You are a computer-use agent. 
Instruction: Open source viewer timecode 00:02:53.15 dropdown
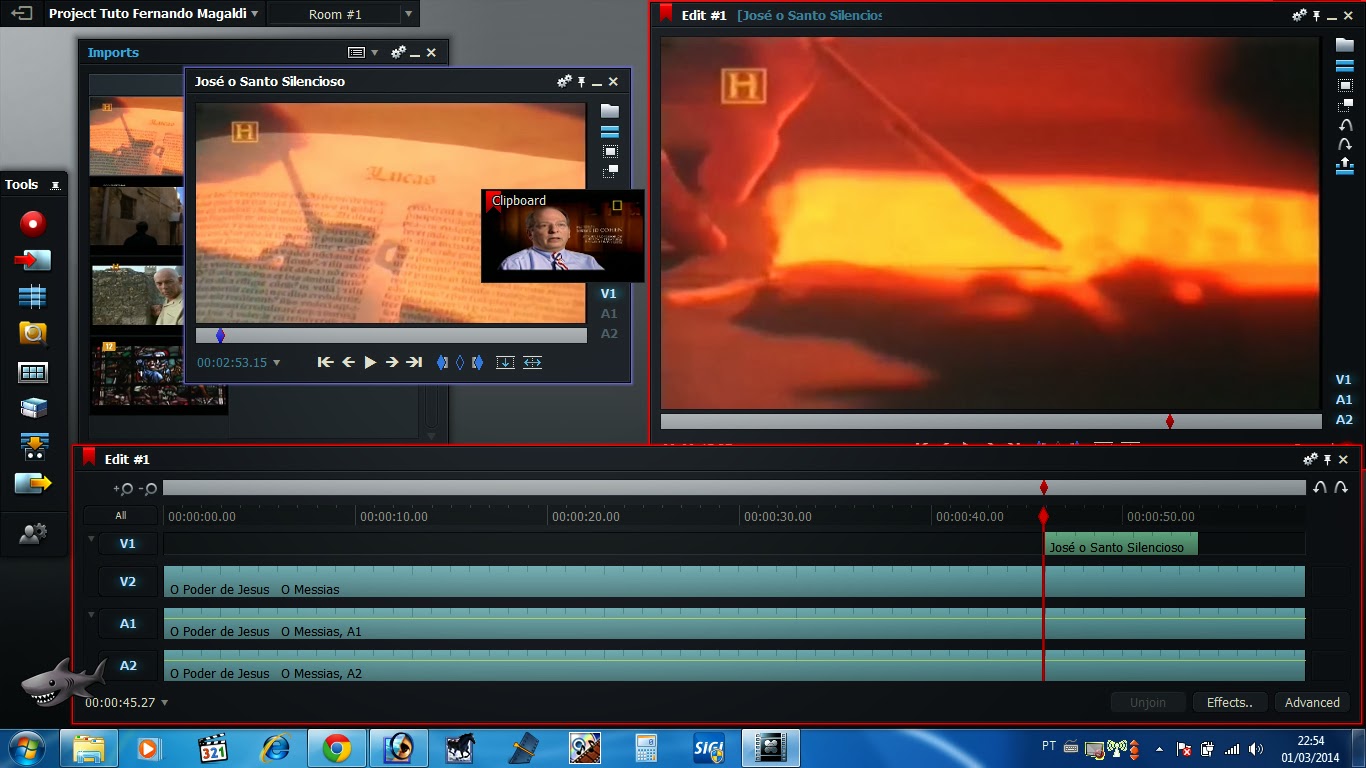[277, 363]
